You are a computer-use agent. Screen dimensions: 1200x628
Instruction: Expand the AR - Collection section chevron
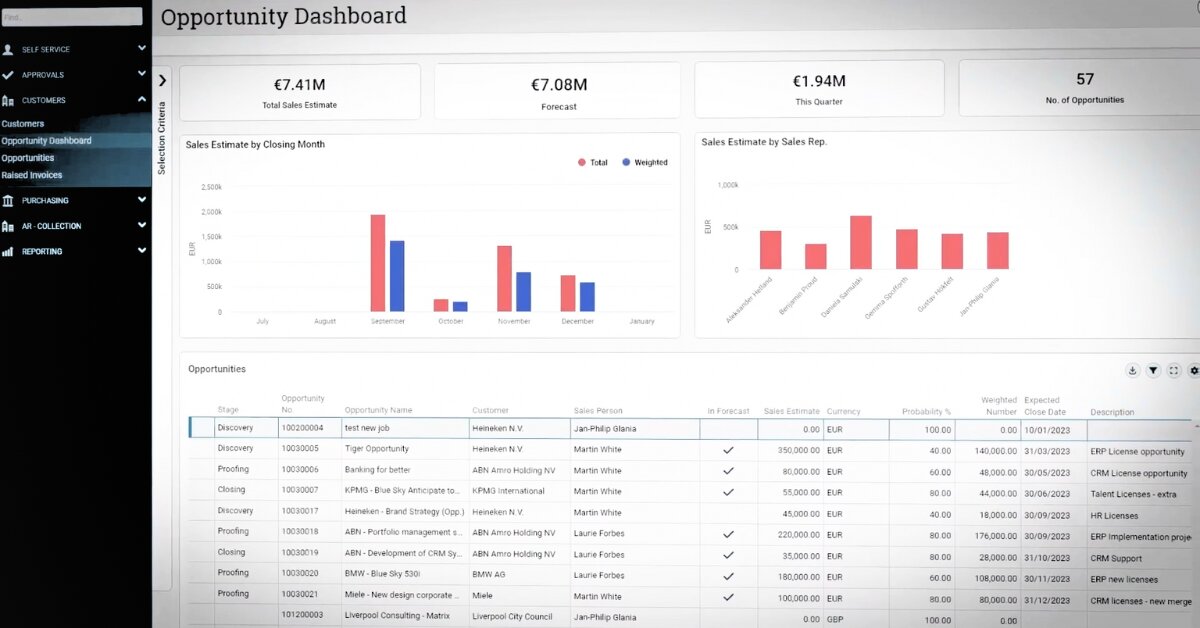click(142, 226)
